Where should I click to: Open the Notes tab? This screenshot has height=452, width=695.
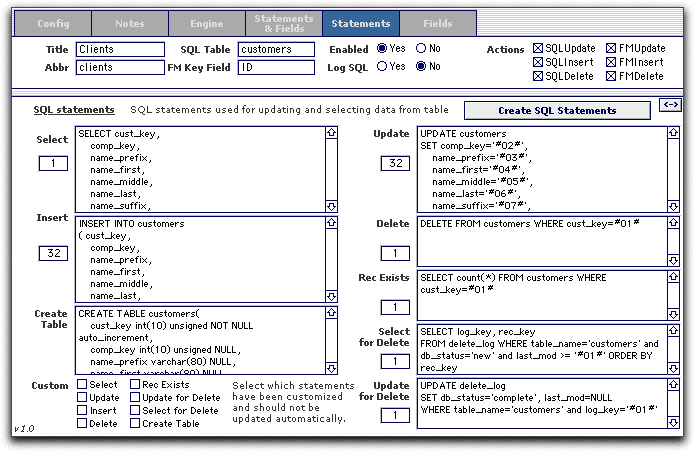130,23
